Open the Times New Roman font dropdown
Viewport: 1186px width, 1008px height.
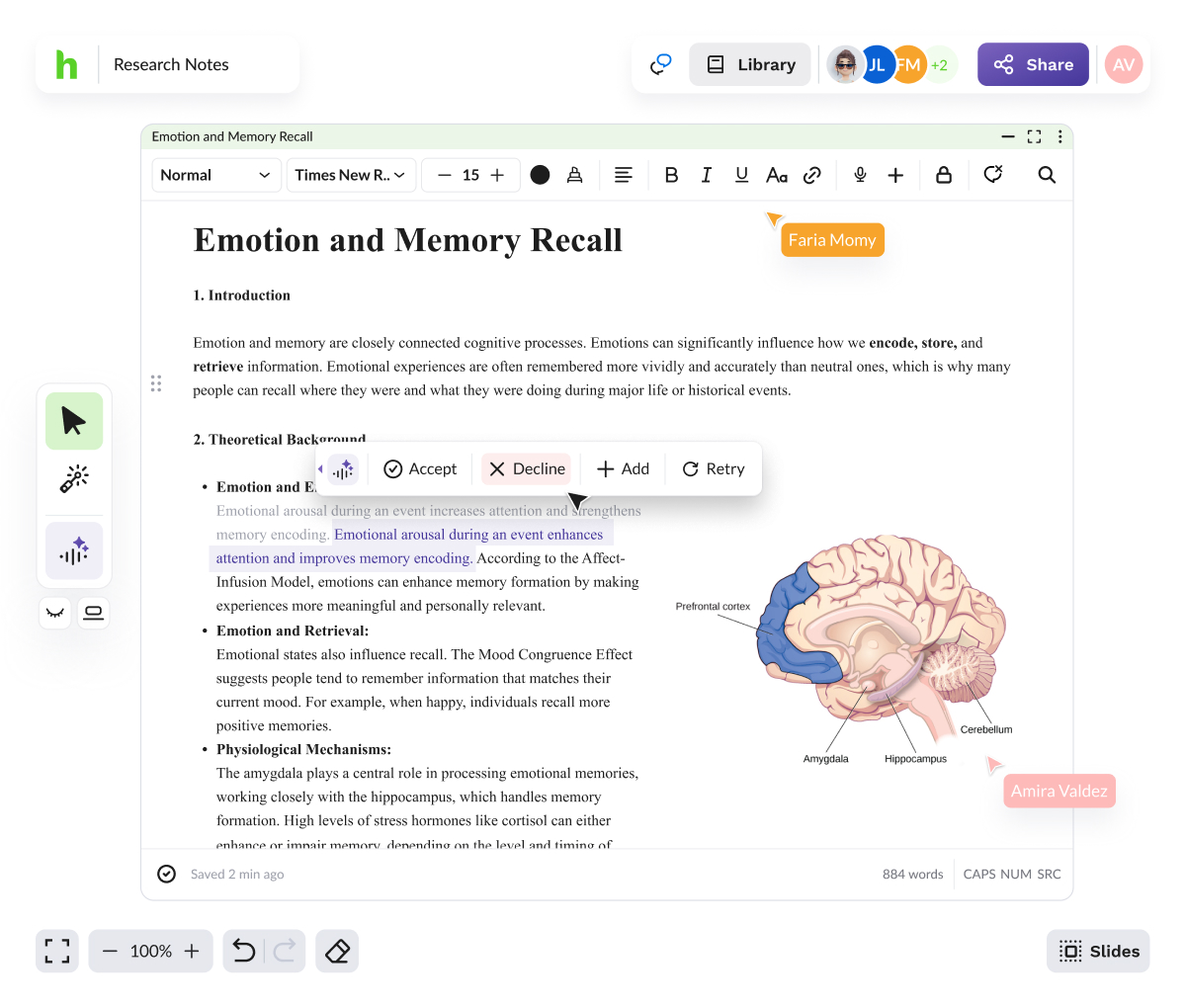[350, 175]
